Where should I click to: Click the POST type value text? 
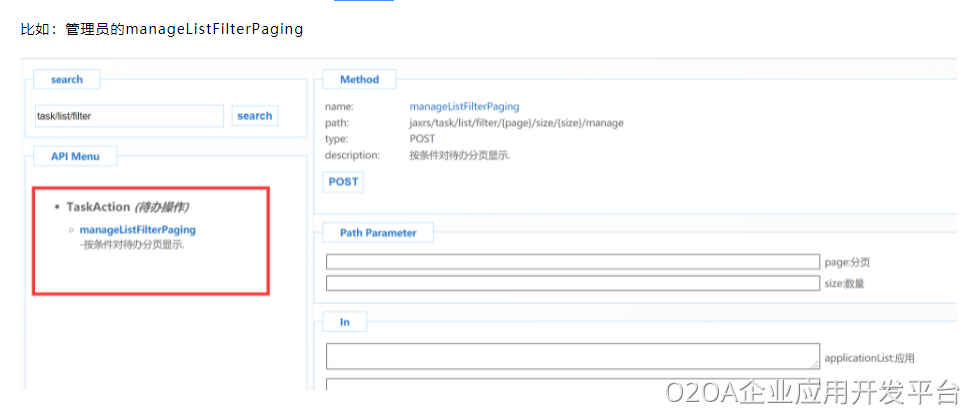[x=422, y=139]
